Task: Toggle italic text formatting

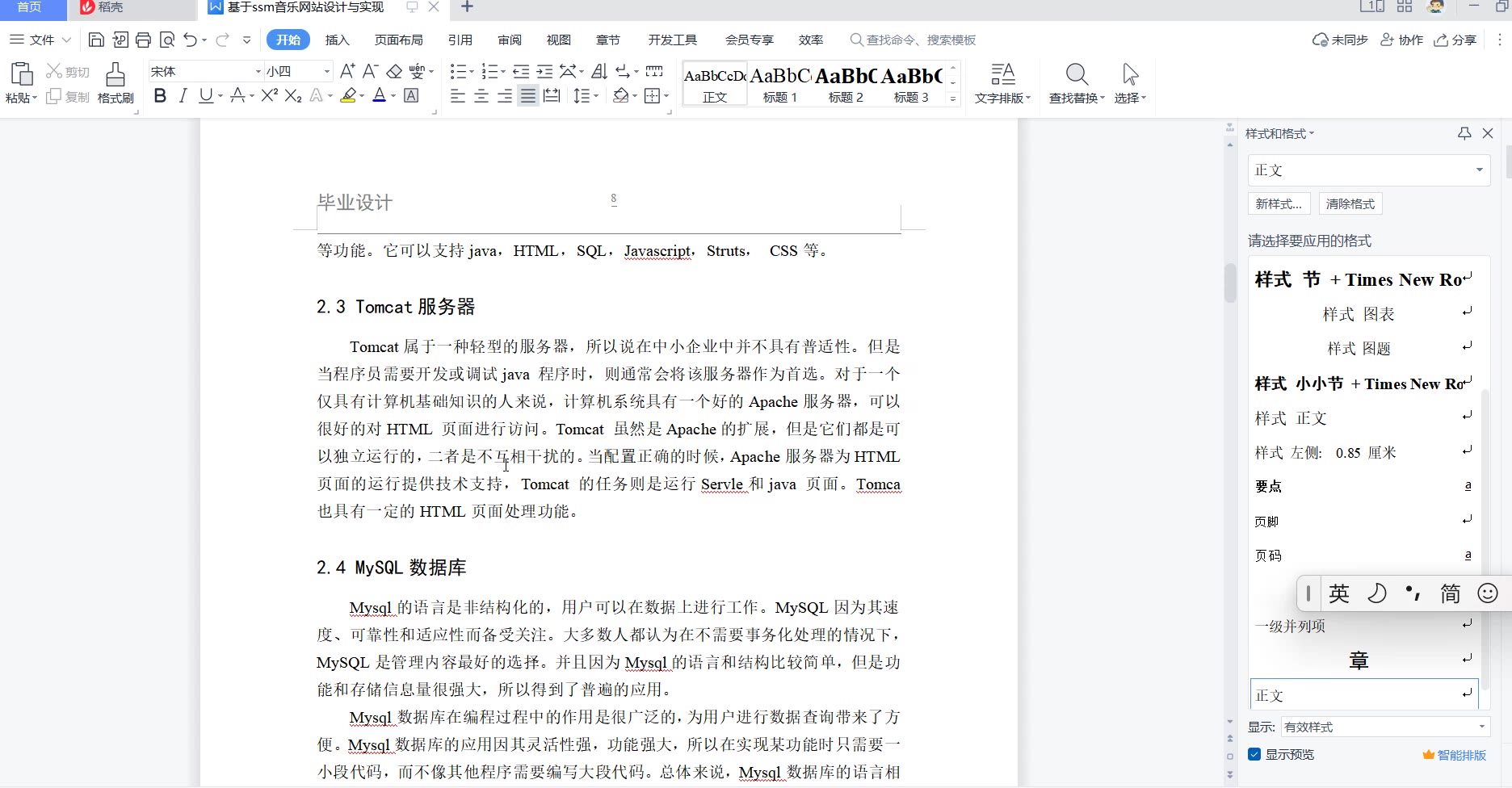Action: pyautogui.click(x=183, y=96)
